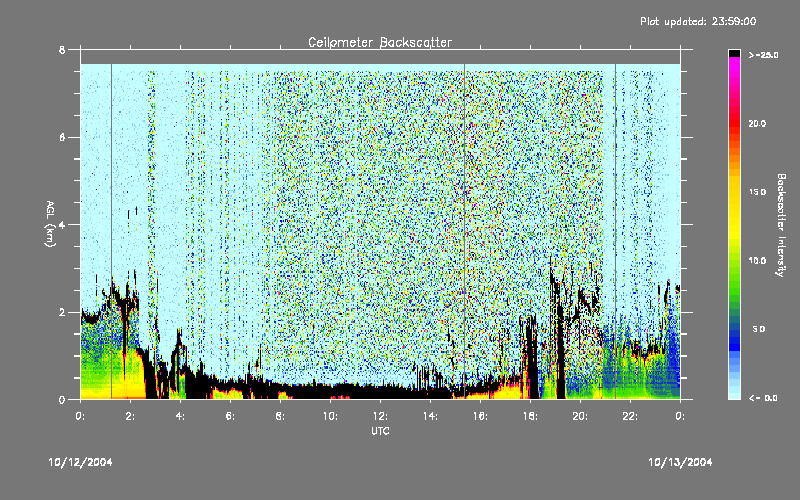Click the x-axis tick label 22:
Screen dimensions: 800x500
pyautogui.click(x=630, y=416)
